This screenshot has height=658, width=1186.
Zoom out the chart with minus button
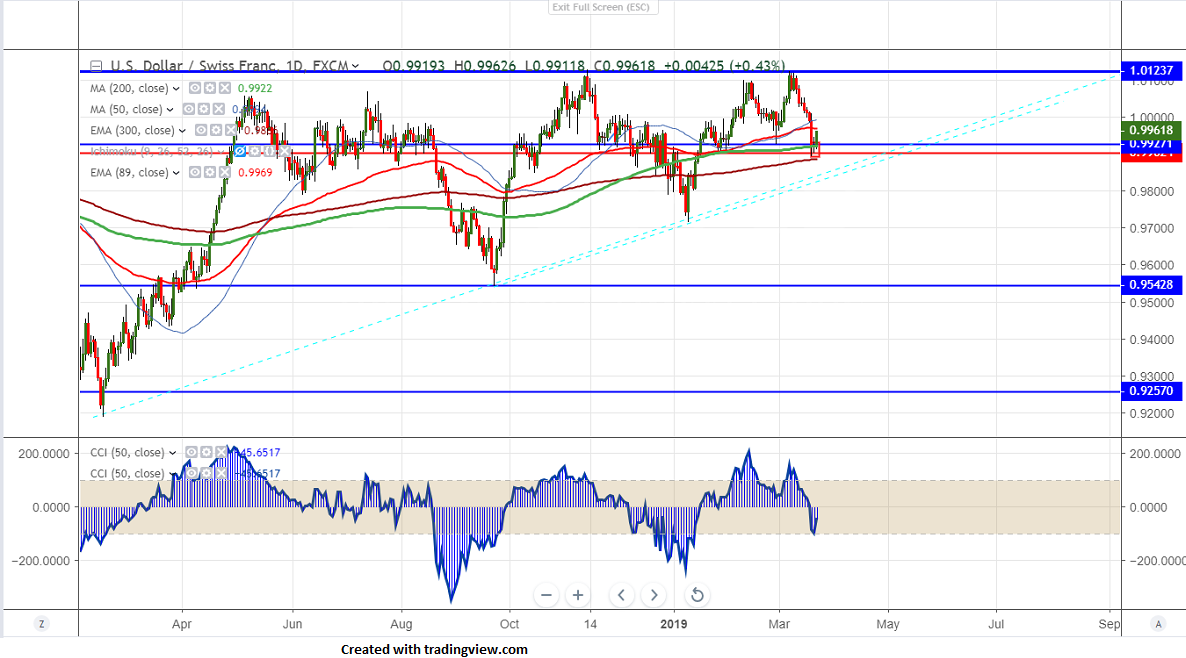point(546,595)
